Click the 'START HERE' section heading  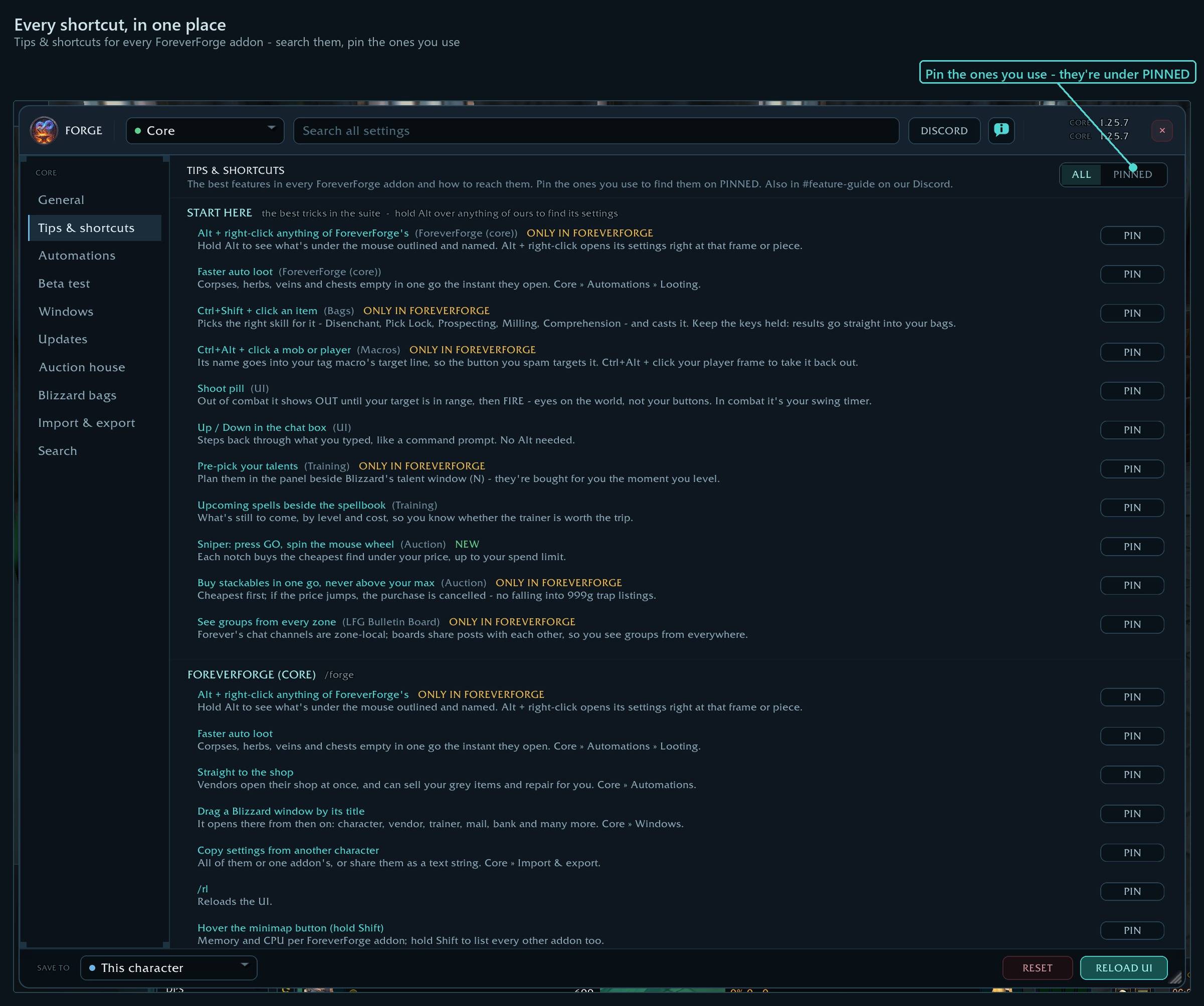click(x=220, y=213)
